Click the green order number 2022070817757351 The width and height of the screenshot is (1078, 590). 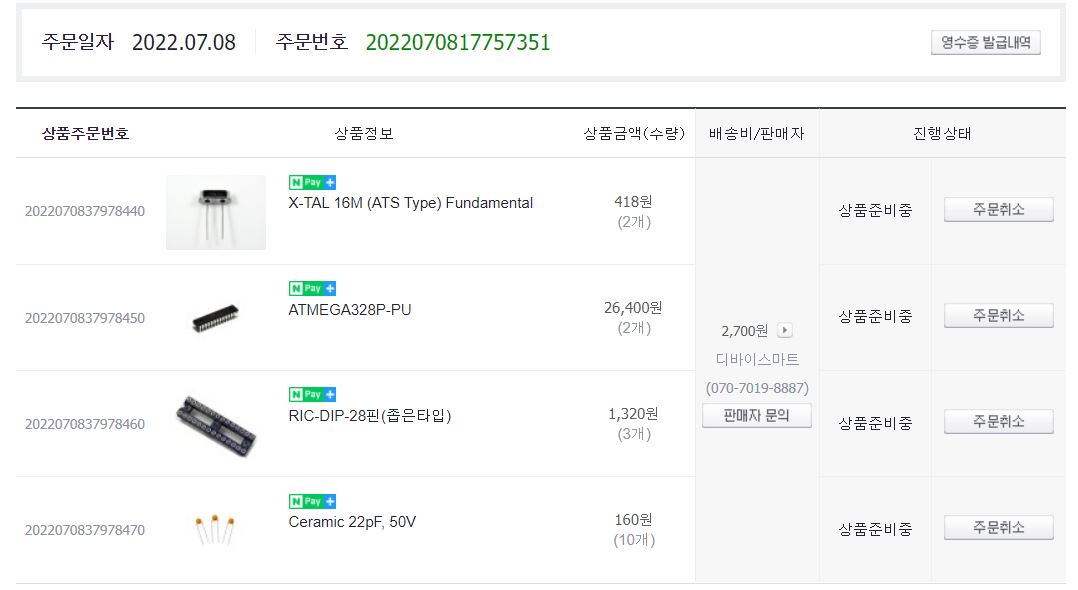click(457, 42)
